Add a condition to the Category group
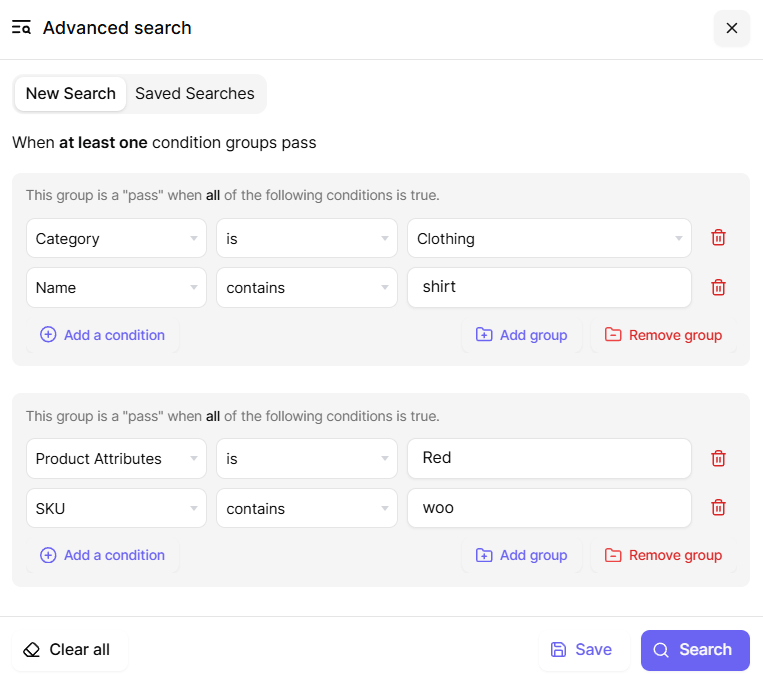 click(103, 335)
